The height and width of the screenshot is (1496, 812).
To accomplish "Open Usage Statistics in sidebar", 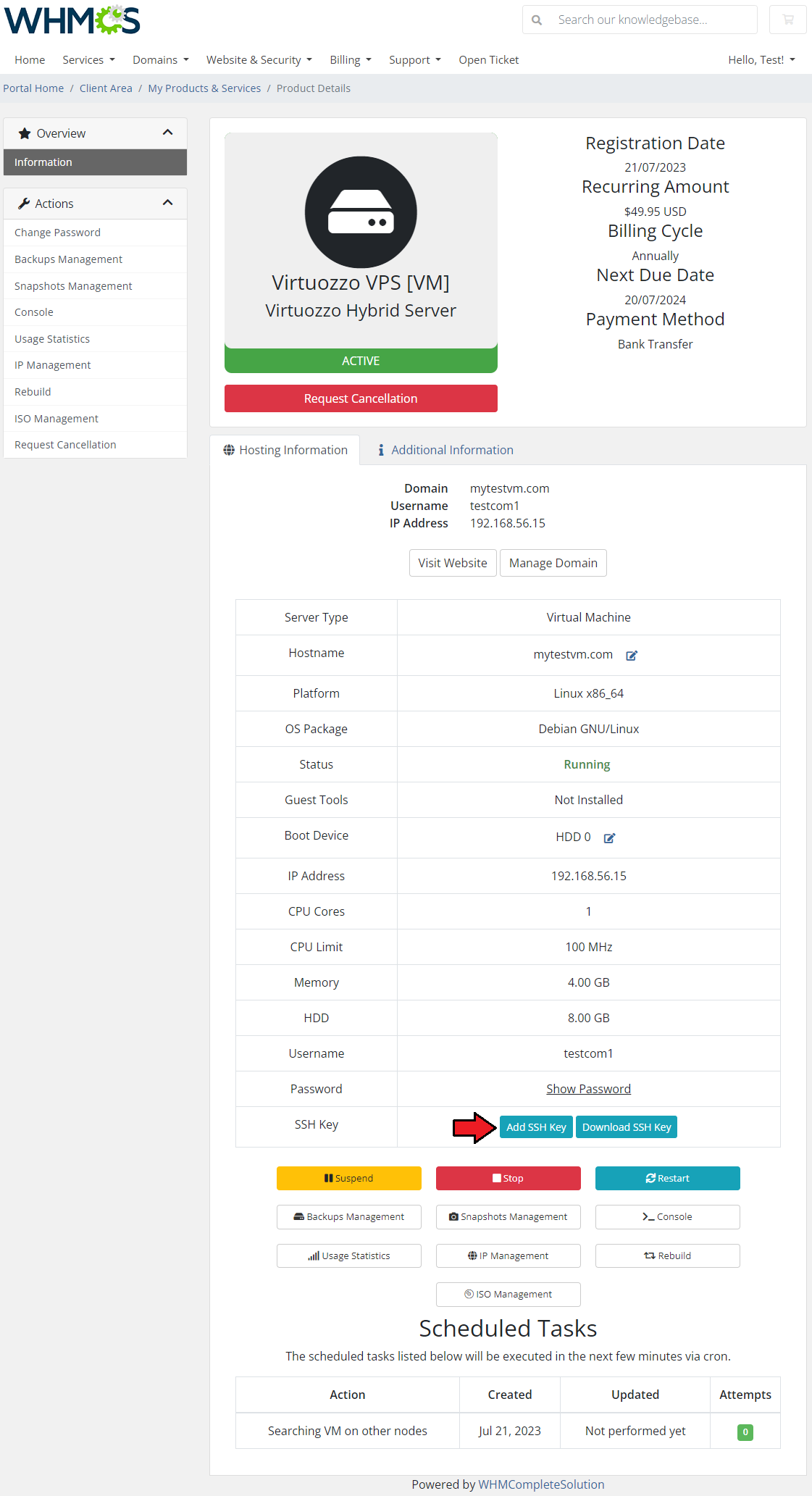I will pyautogui.click(x=95, y=339).
